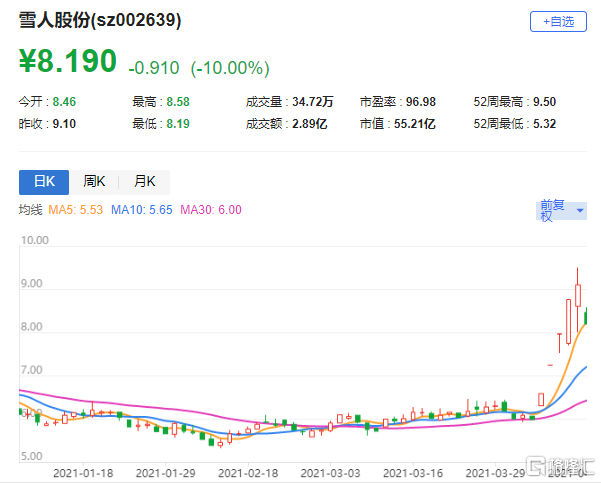Click the 市盈率 value 96.98
Viewport: 601px width, 483px height.
[421, 102]
